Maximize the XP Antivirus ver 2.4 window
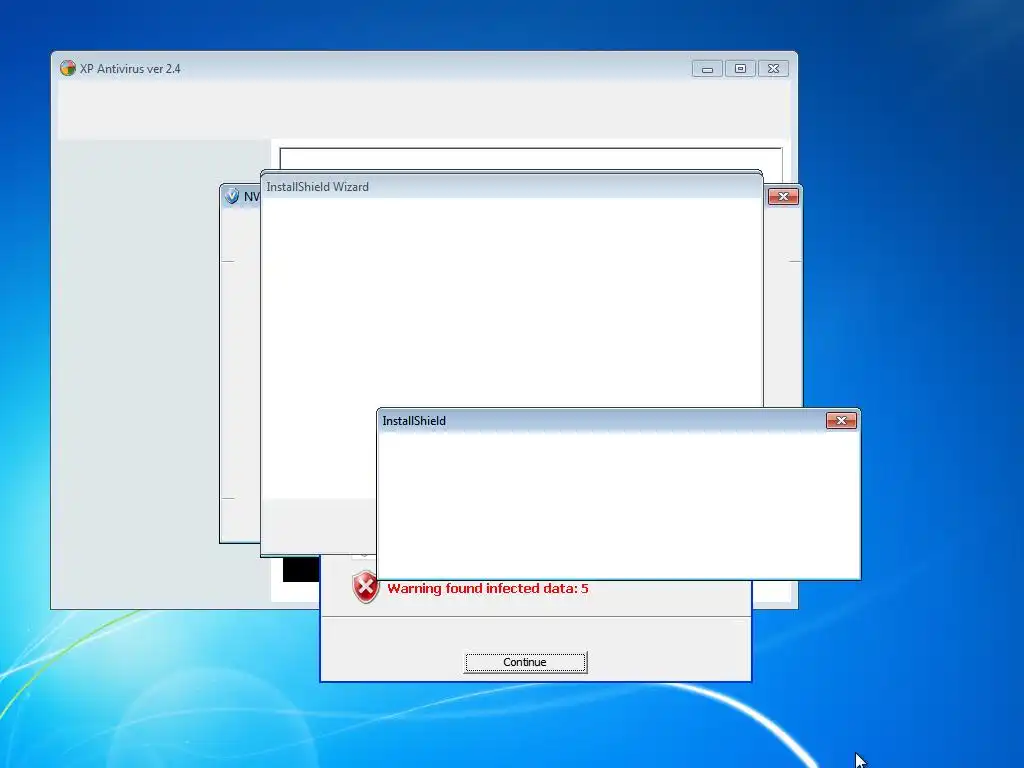The image size is (1024, 768). click(741, 69)
